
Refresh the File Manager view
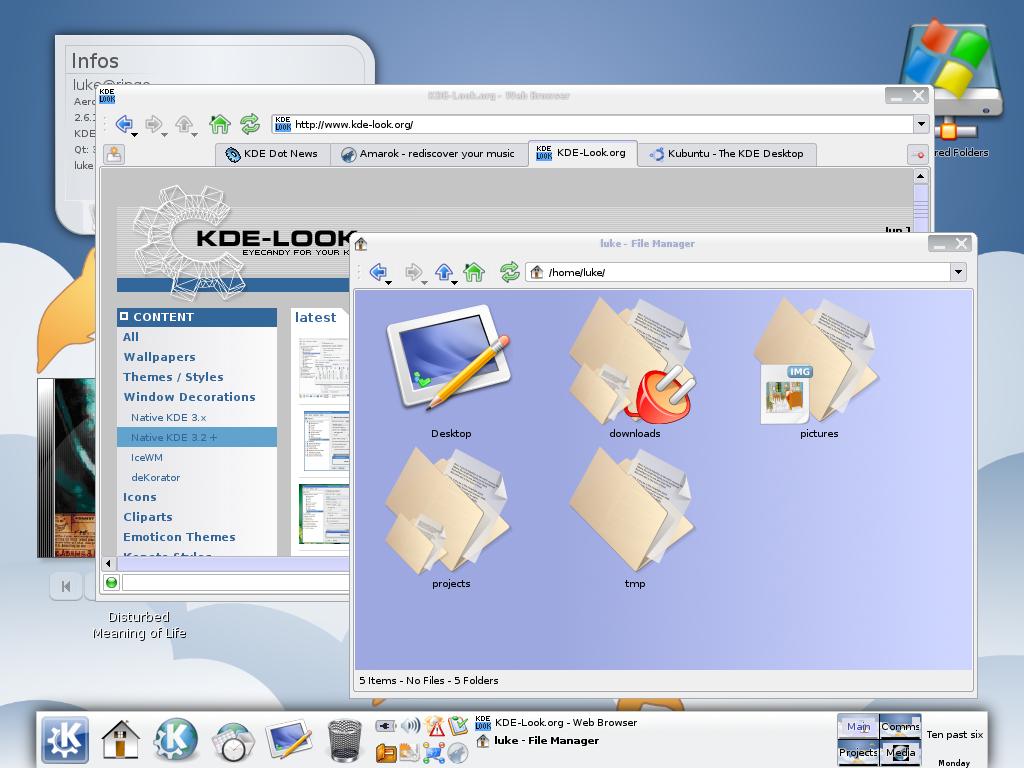[x=509, y=271]
